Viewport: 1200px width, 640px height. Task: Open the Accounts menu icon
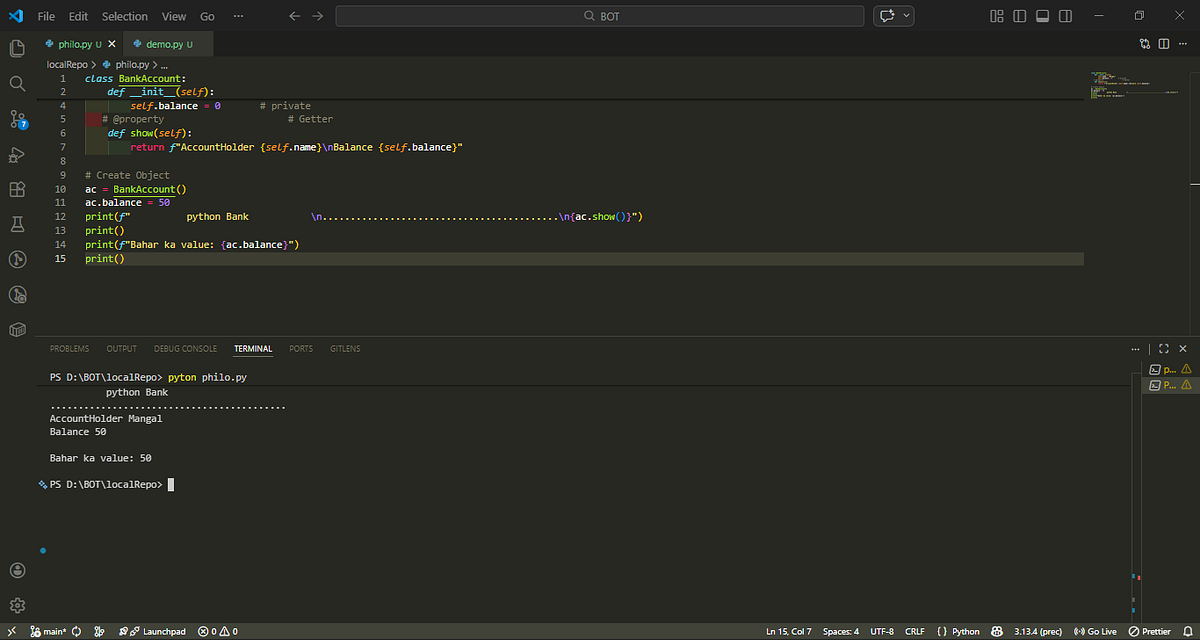pos(17,571)
